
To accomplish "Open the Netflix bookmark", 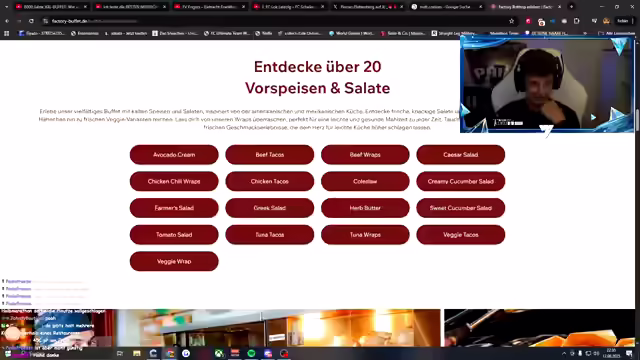I will coord(264,33).
